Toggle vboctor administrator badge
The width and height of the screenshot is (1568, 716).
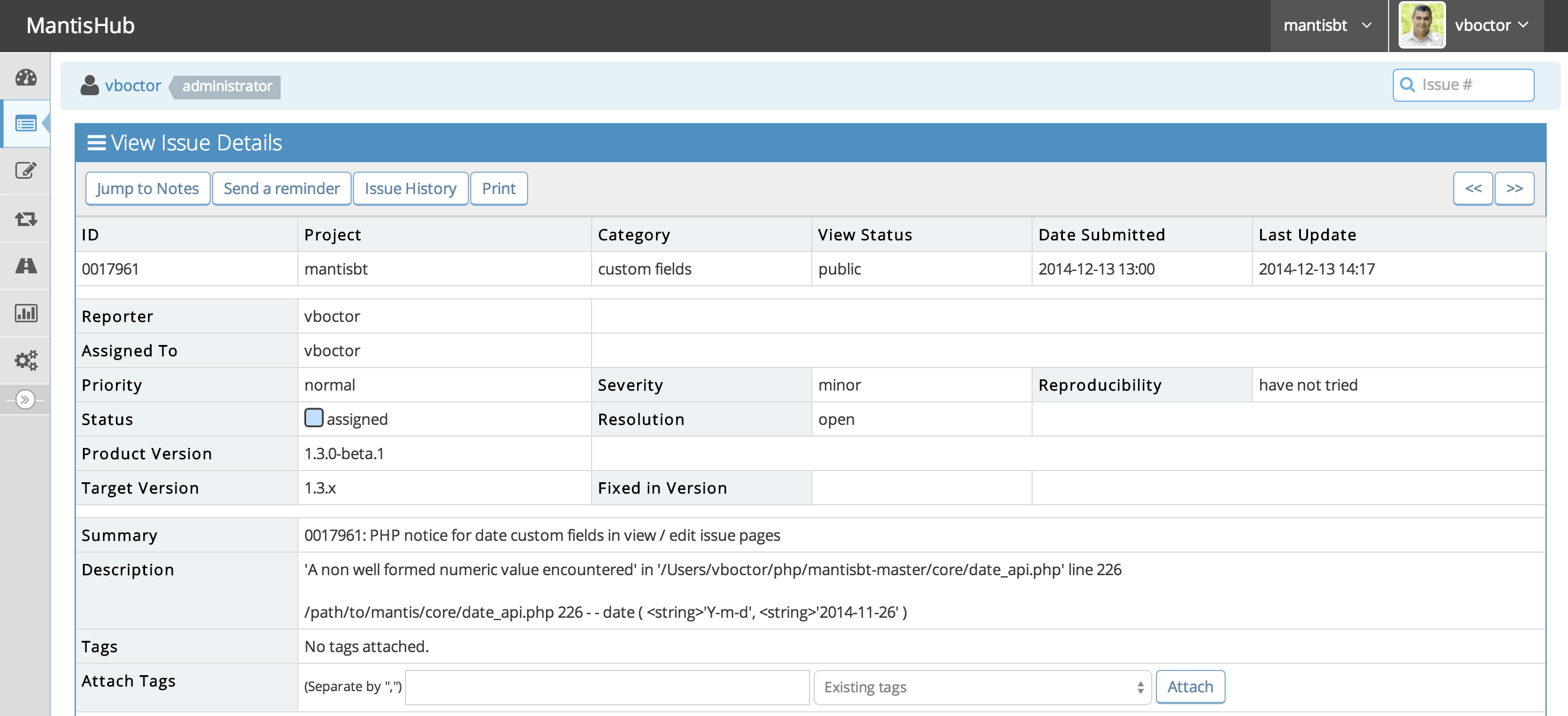[x=225, y=85]
